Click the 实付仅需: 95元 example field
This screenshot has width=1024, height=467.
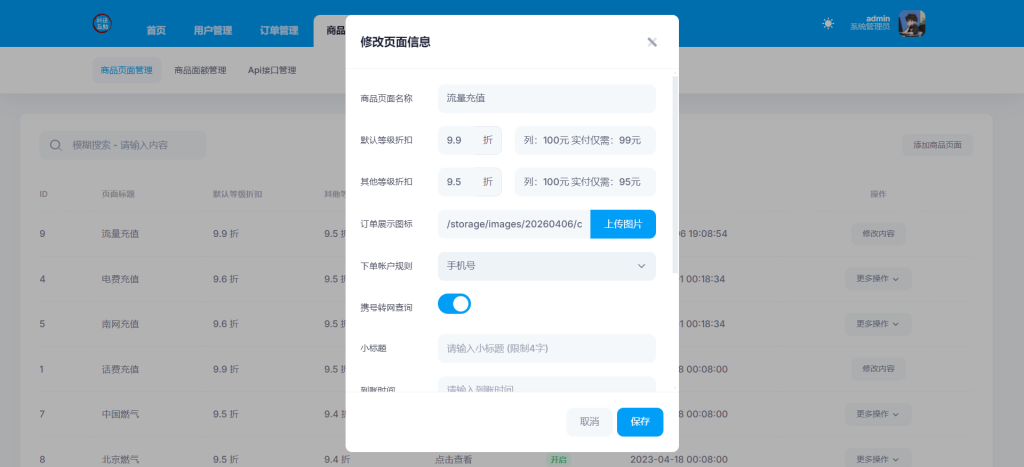[585, 182]
